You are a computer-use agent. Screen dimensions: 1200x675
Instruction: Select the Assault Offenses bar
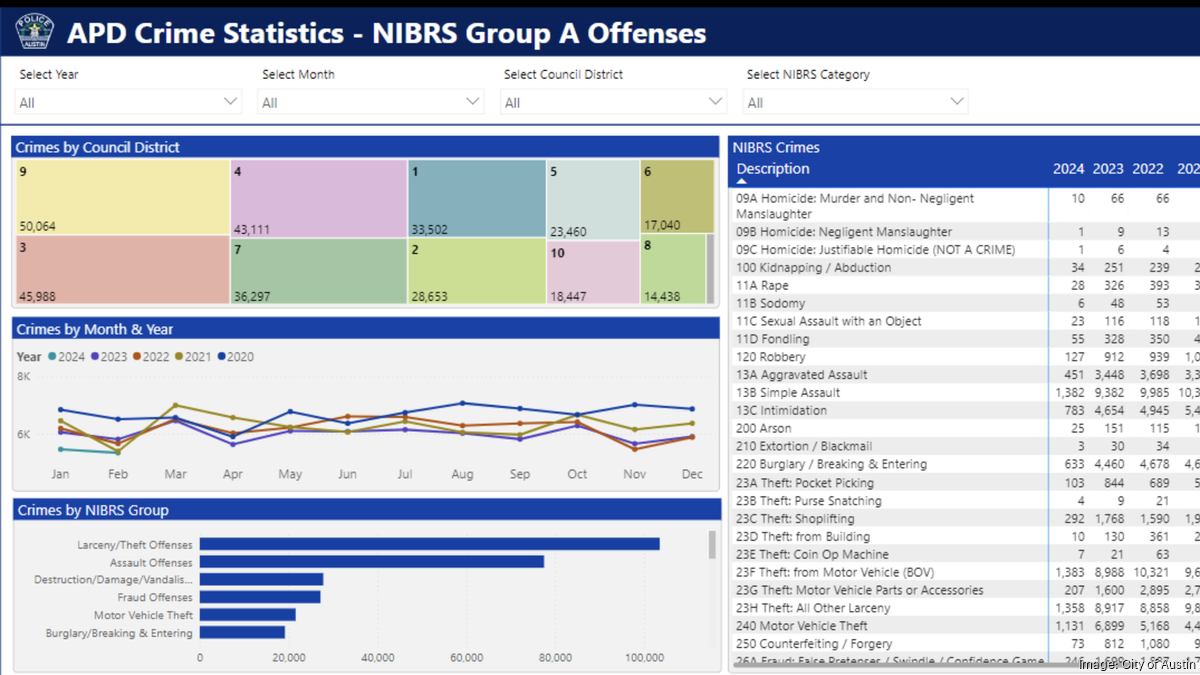372,562
